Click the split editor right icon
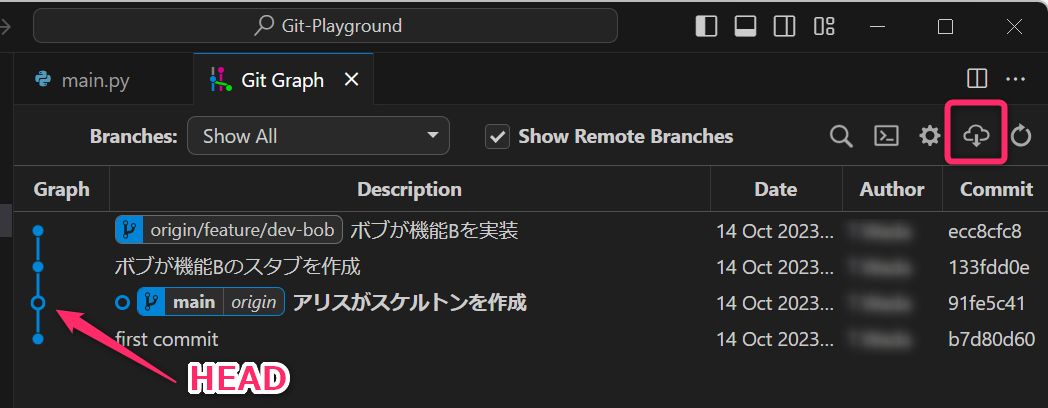 [x=977, y=79]
